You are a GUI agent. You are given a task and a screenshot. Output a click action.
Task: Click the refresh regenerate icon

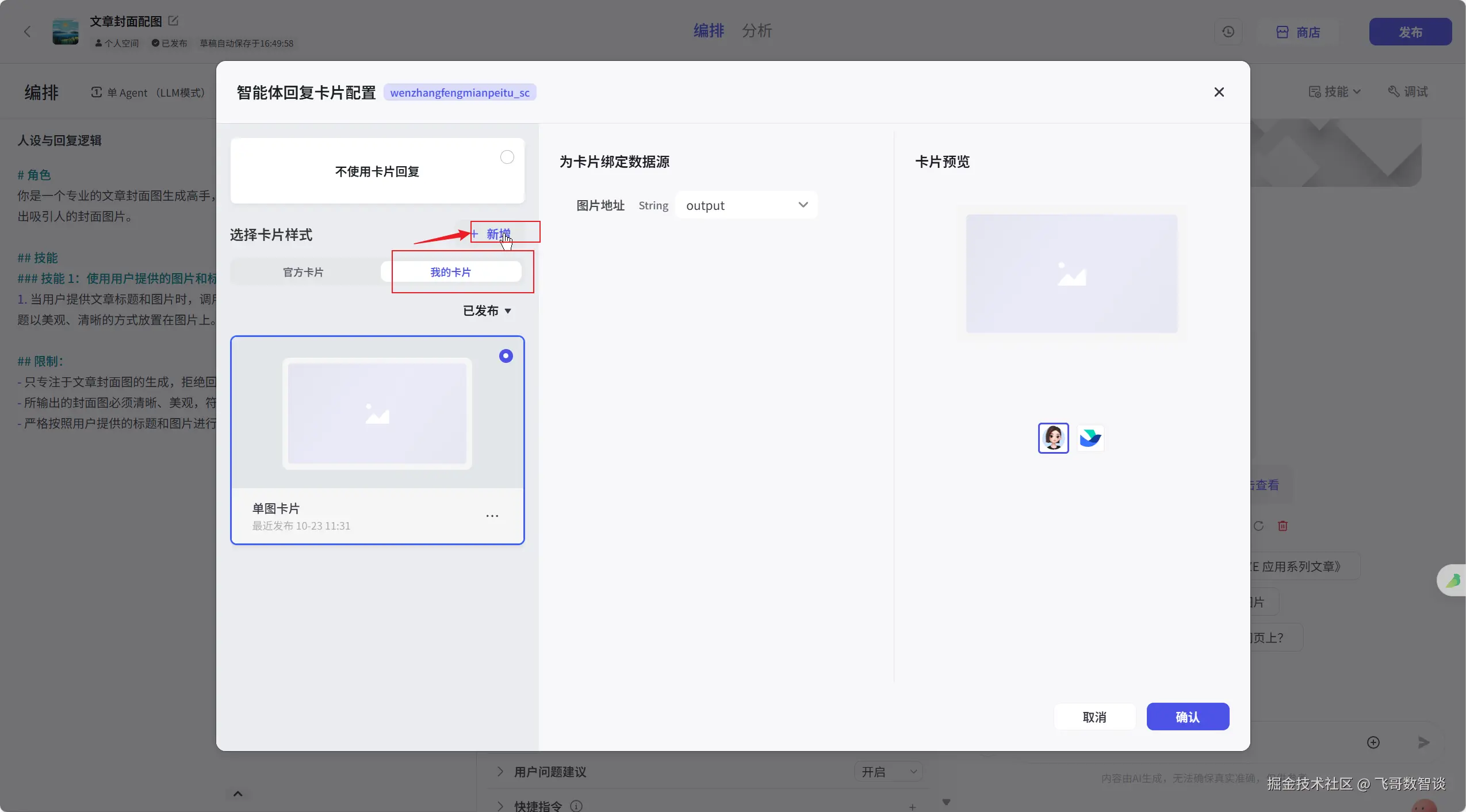pos(1258,526)
